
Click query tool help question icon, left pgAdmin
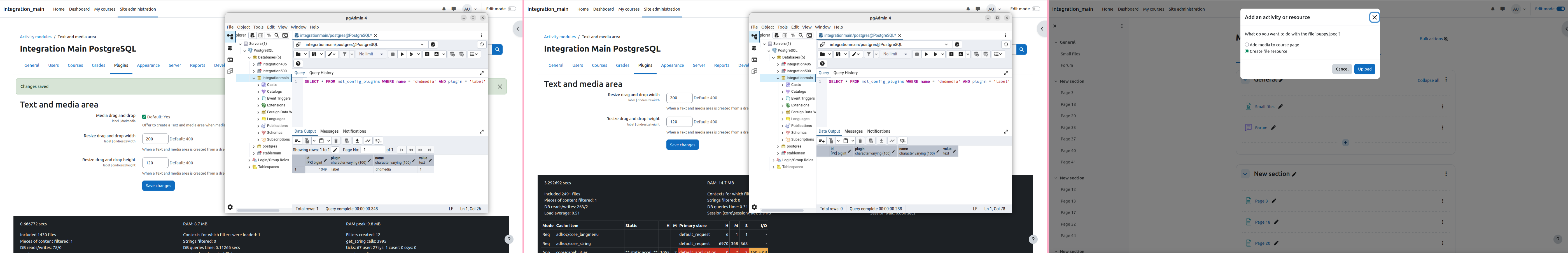coord(298,64)
